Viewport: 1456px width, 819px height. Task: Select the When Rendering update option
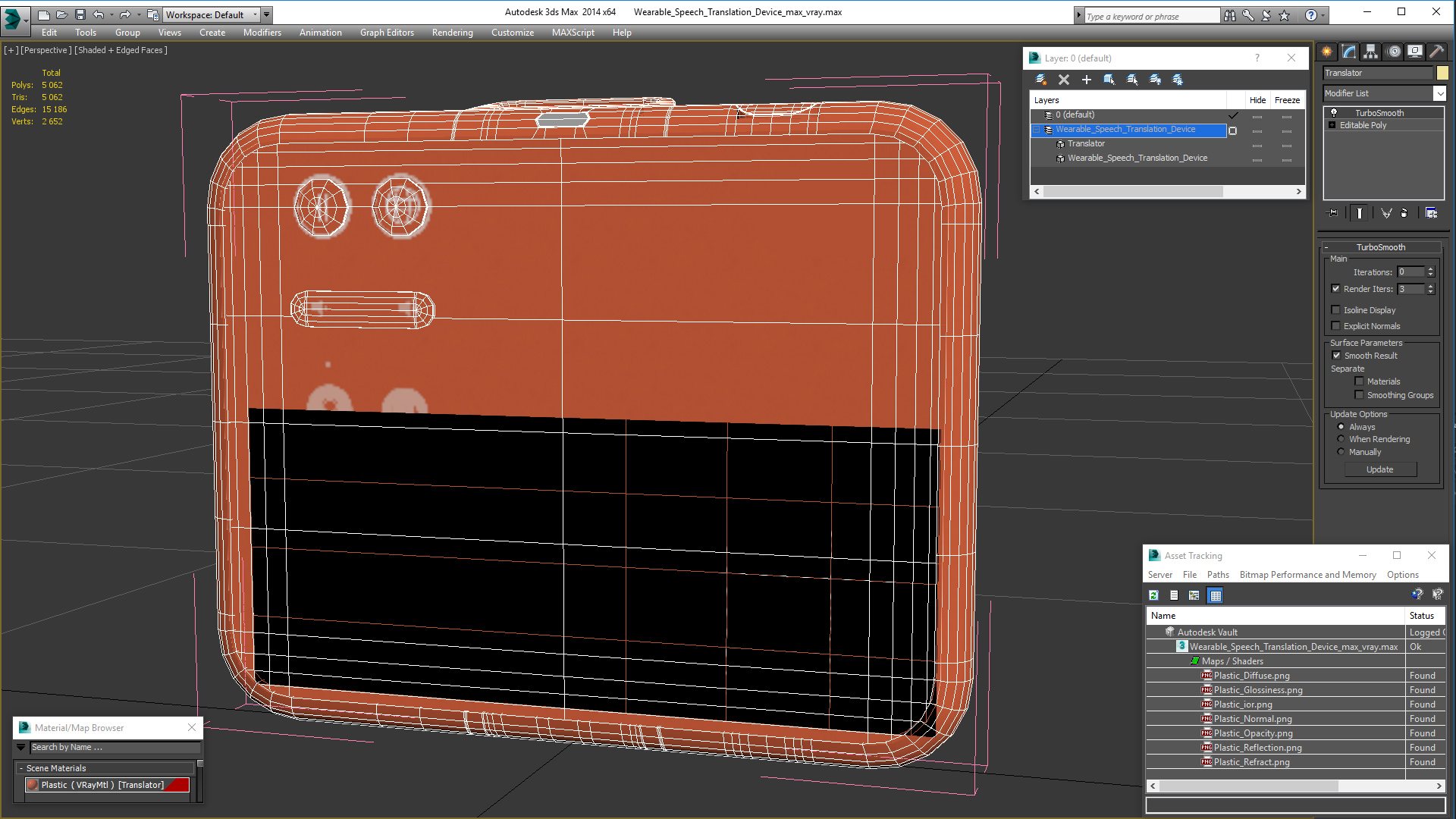point(1341,439)
